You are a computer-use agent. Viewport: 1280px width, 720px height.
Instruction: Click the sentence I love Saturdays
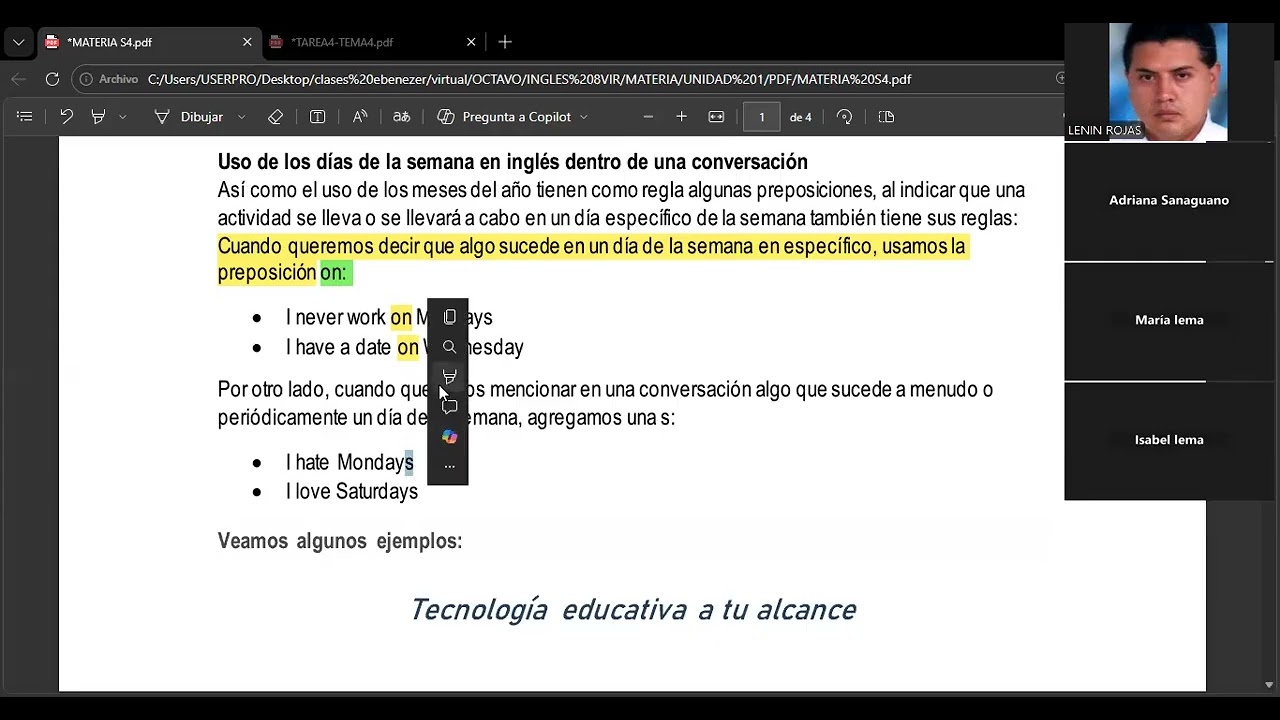(x=352, y=491)
